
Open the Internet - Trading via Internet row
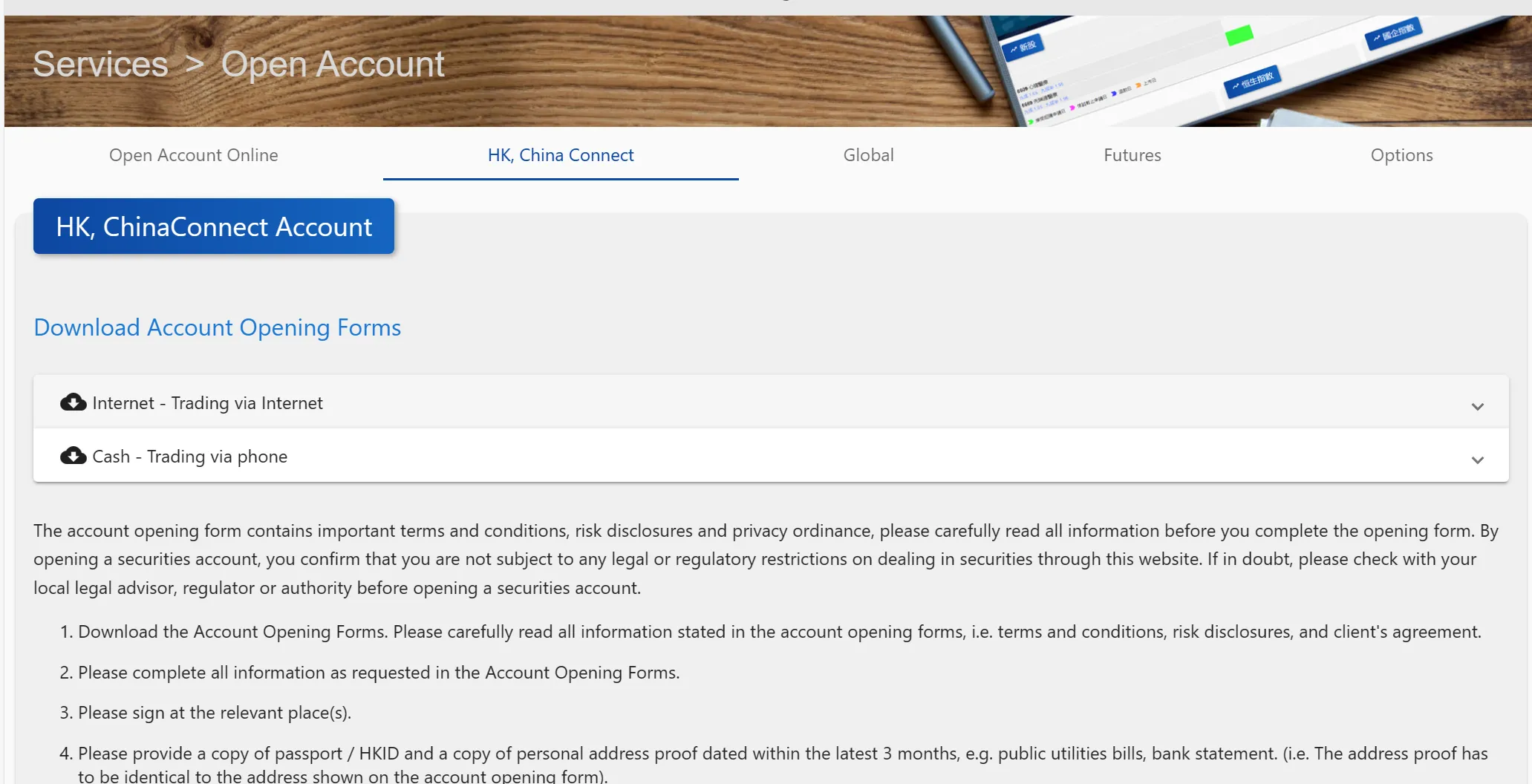click(771, 402)
